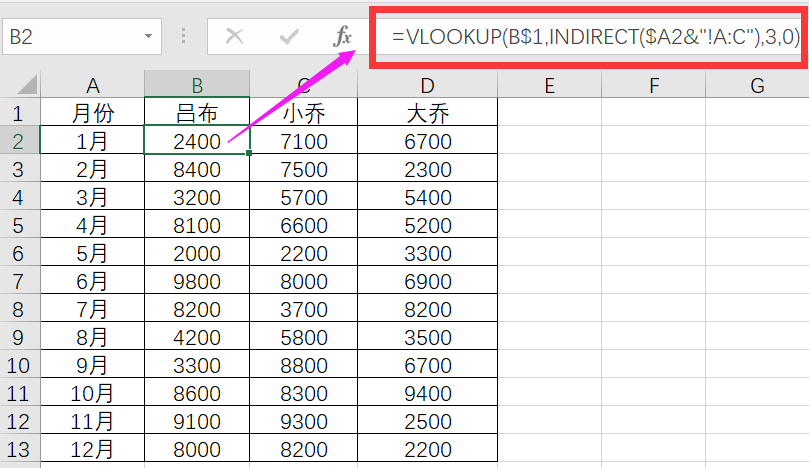Open the Name Box dropdown arrow
809x468 pixels.
point(149,36)
